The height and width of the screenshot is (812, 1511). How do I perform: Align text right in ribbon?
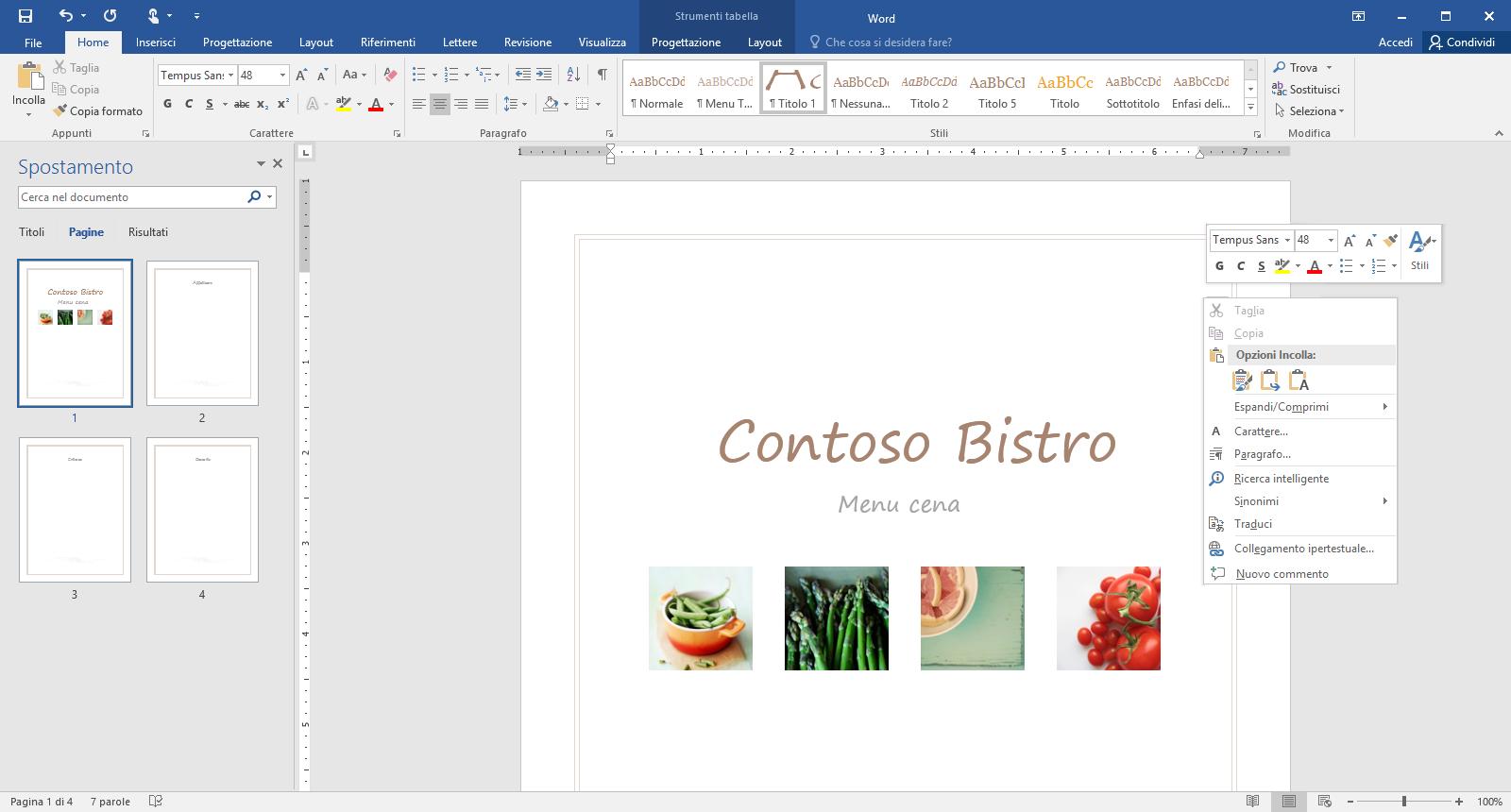[x=461, y=104]
